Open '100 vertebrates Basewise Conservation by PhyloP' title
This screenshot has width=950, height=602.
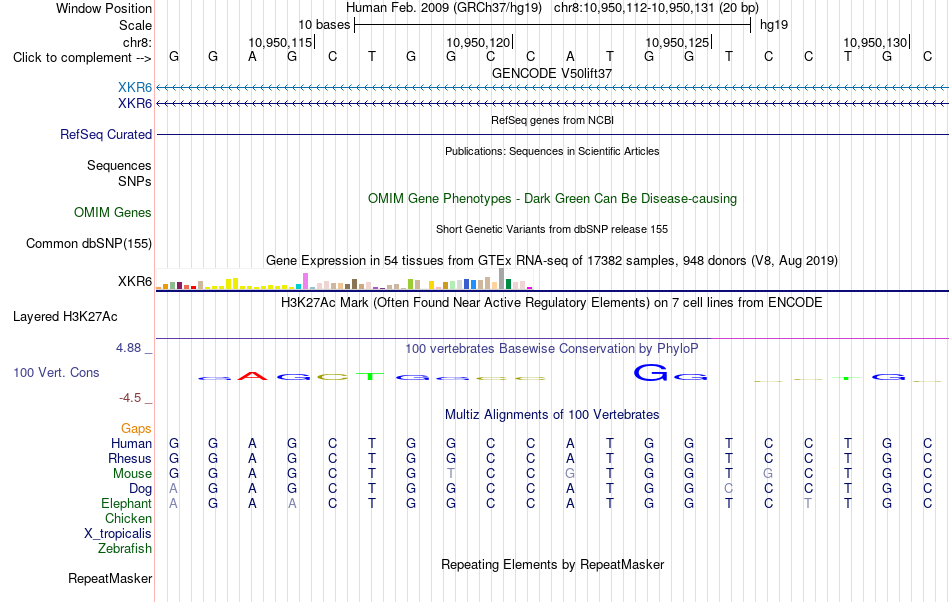(x=552, y=349)
